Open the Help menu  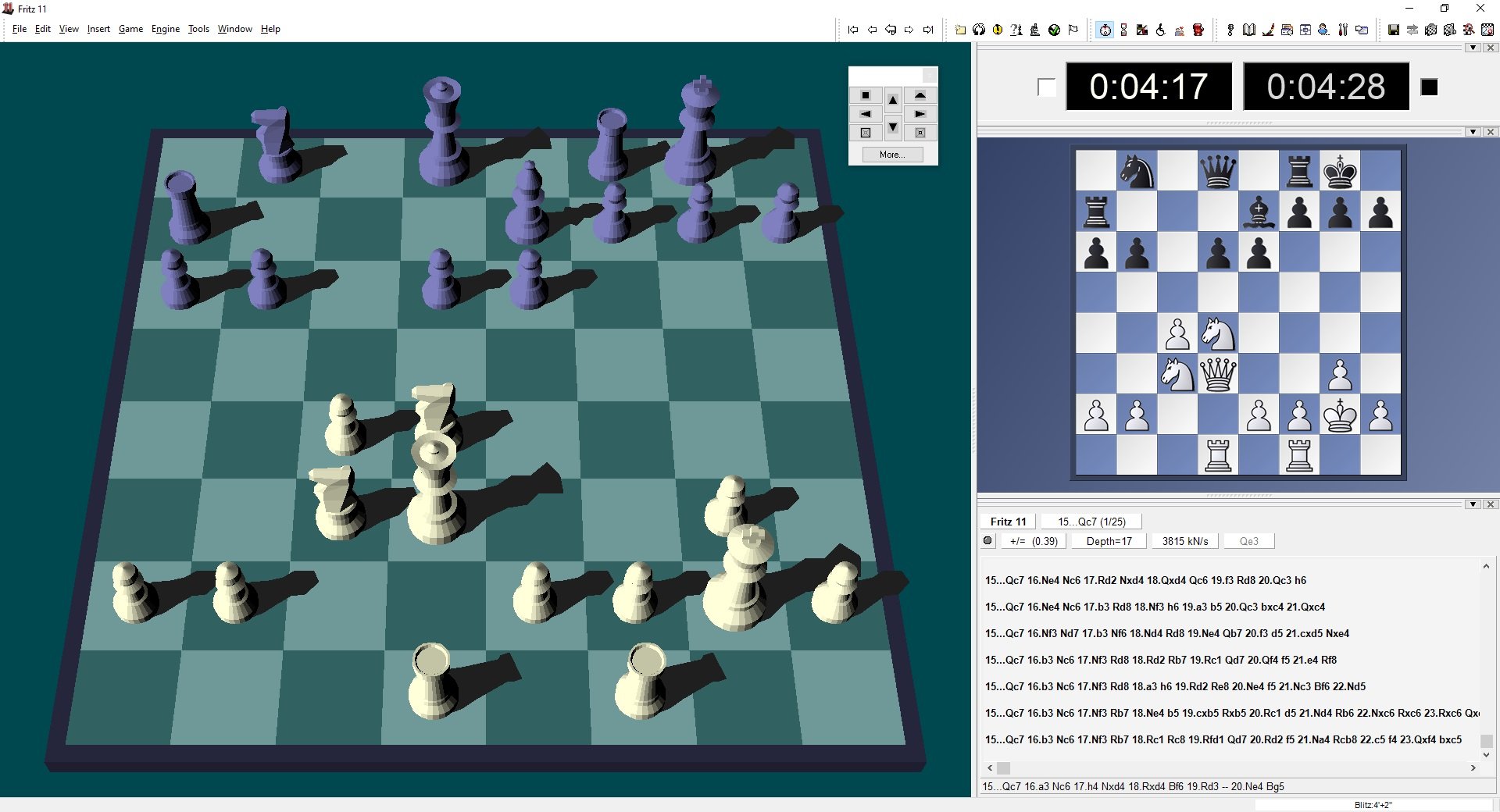pos(270,29)
